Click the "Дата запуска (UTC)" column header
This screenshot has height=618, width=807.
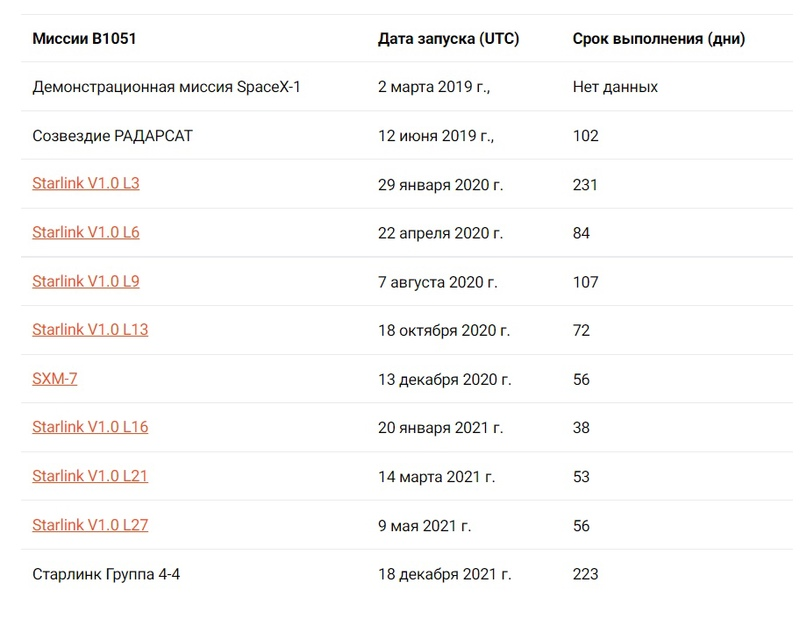pos(448,39)
